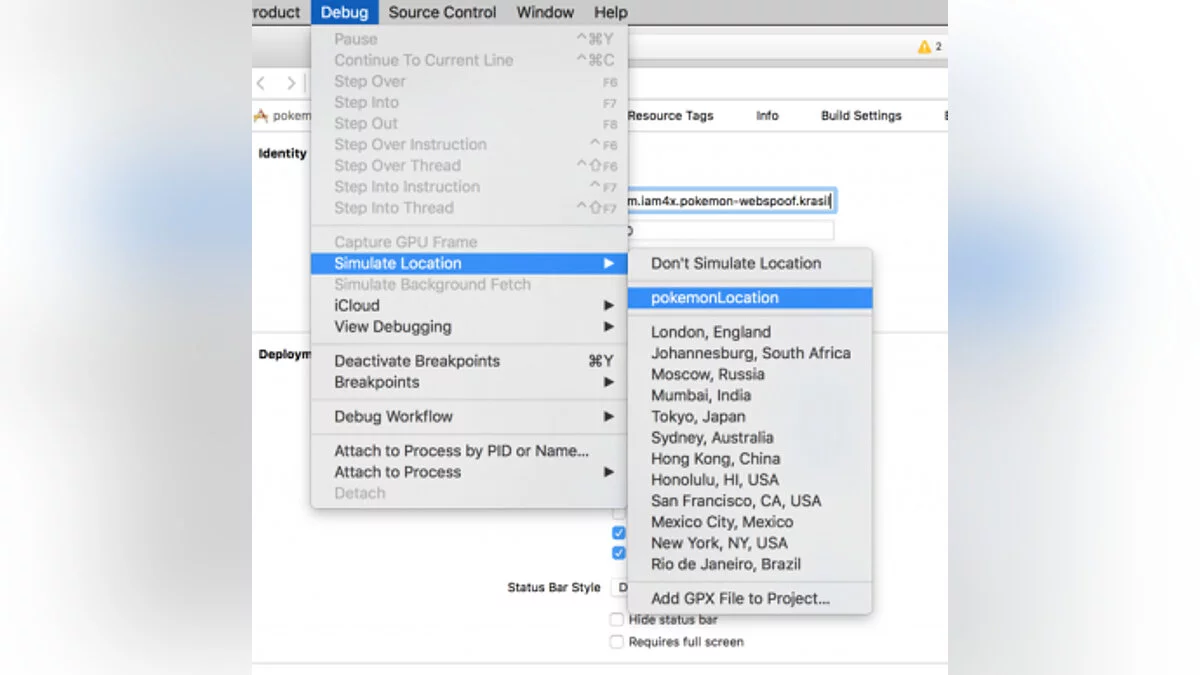Check the Hide status bar checkbox

617,620
